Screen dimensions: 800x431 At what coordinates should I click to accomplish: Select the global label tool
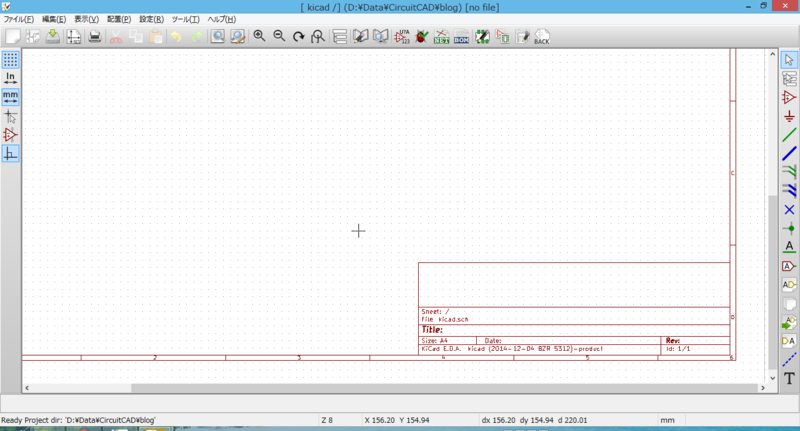[789, 266]
